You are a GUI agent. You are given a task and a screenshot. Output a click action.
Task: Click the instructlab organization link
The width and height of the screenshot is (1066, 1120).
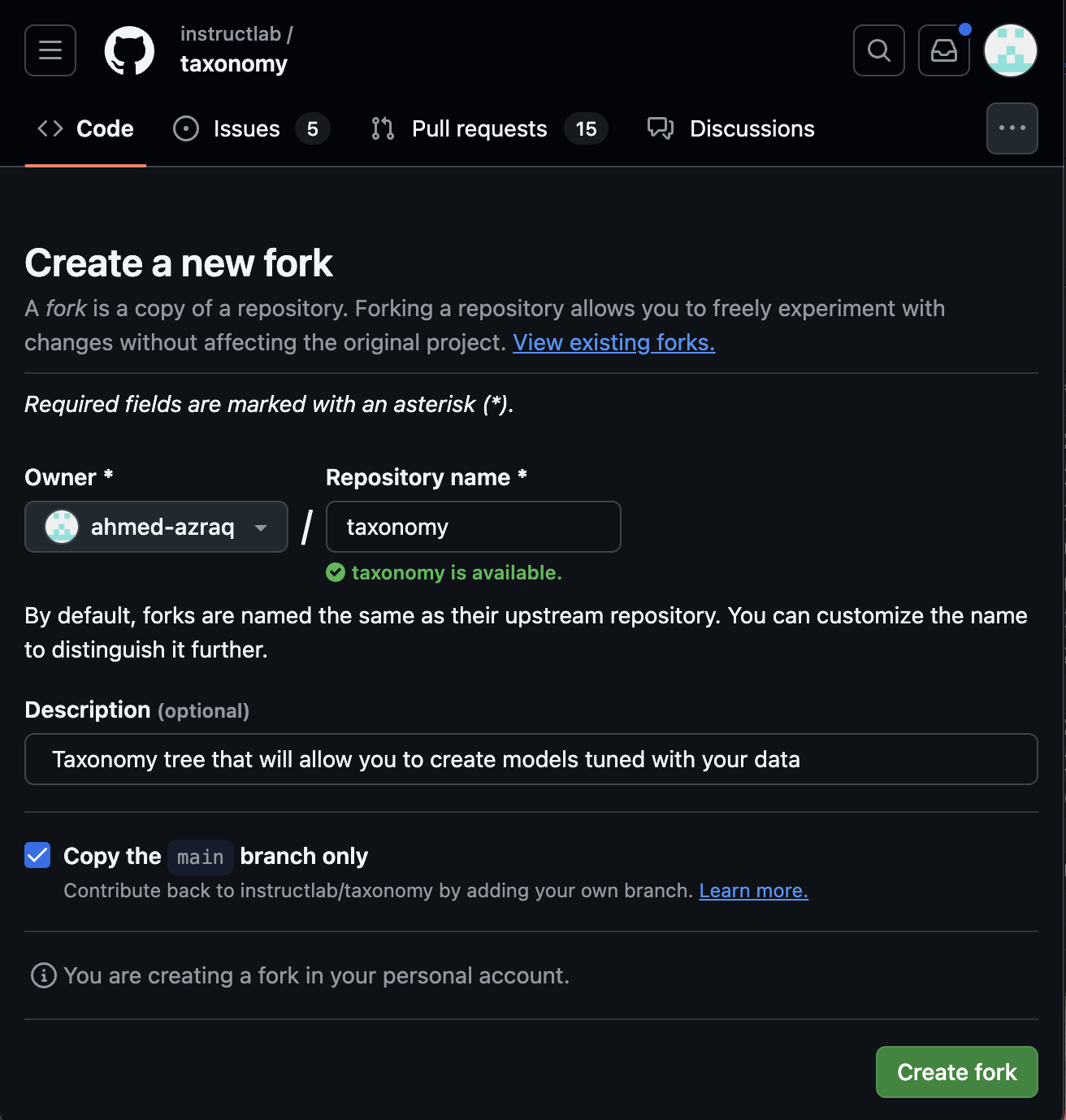(x=230, y=34)
